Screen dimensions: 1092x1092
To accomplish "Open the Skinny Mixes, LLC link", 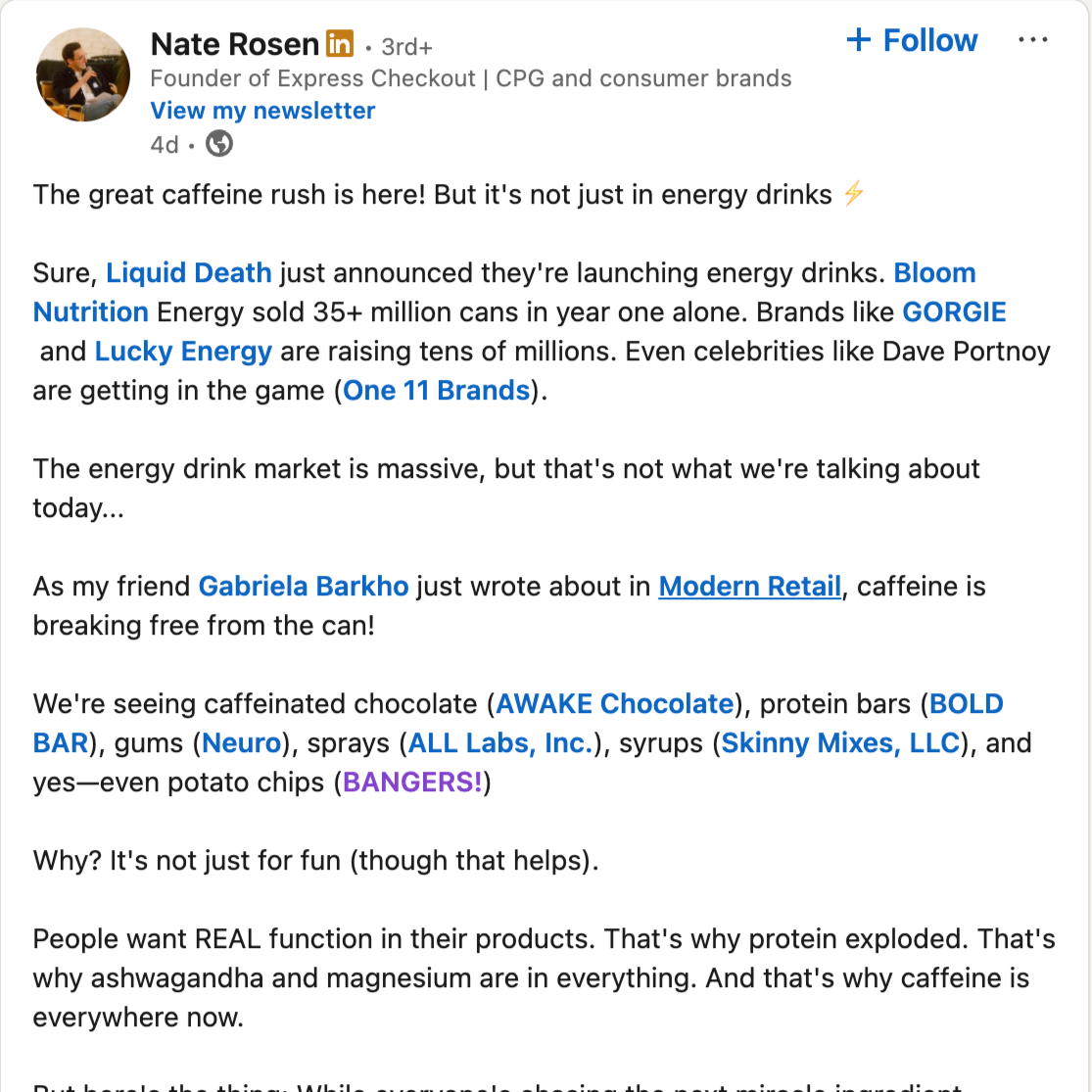I will [840, 743].
